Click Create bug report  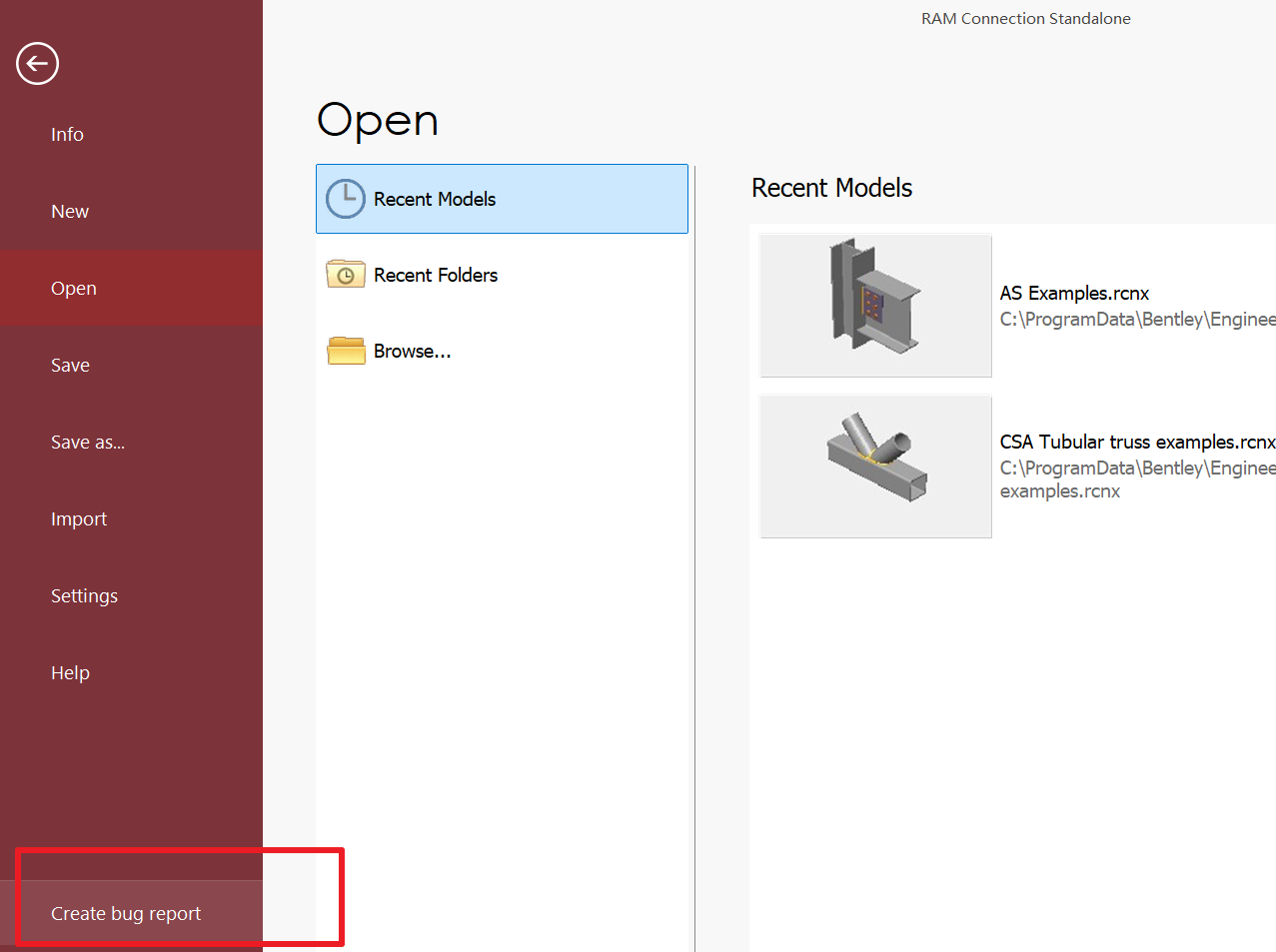[126, 913]
